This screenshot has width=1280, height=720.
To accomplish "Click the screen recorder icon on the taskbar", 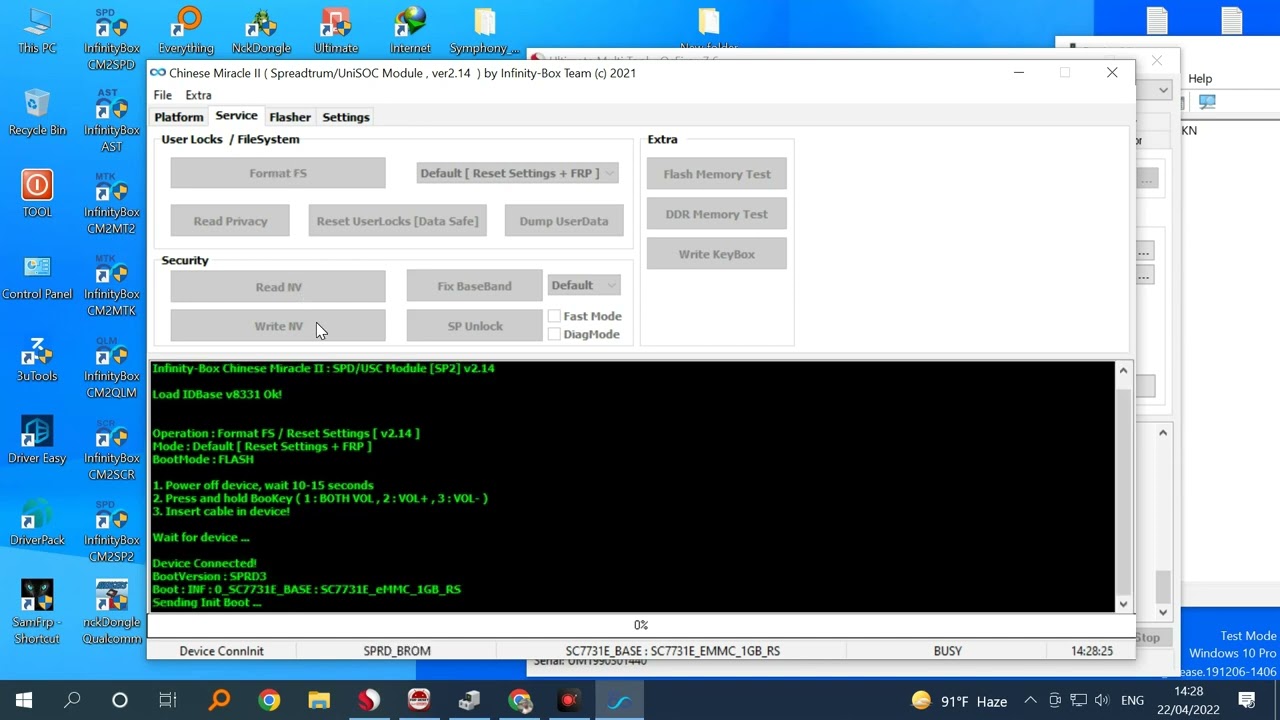I will (569, 700).
